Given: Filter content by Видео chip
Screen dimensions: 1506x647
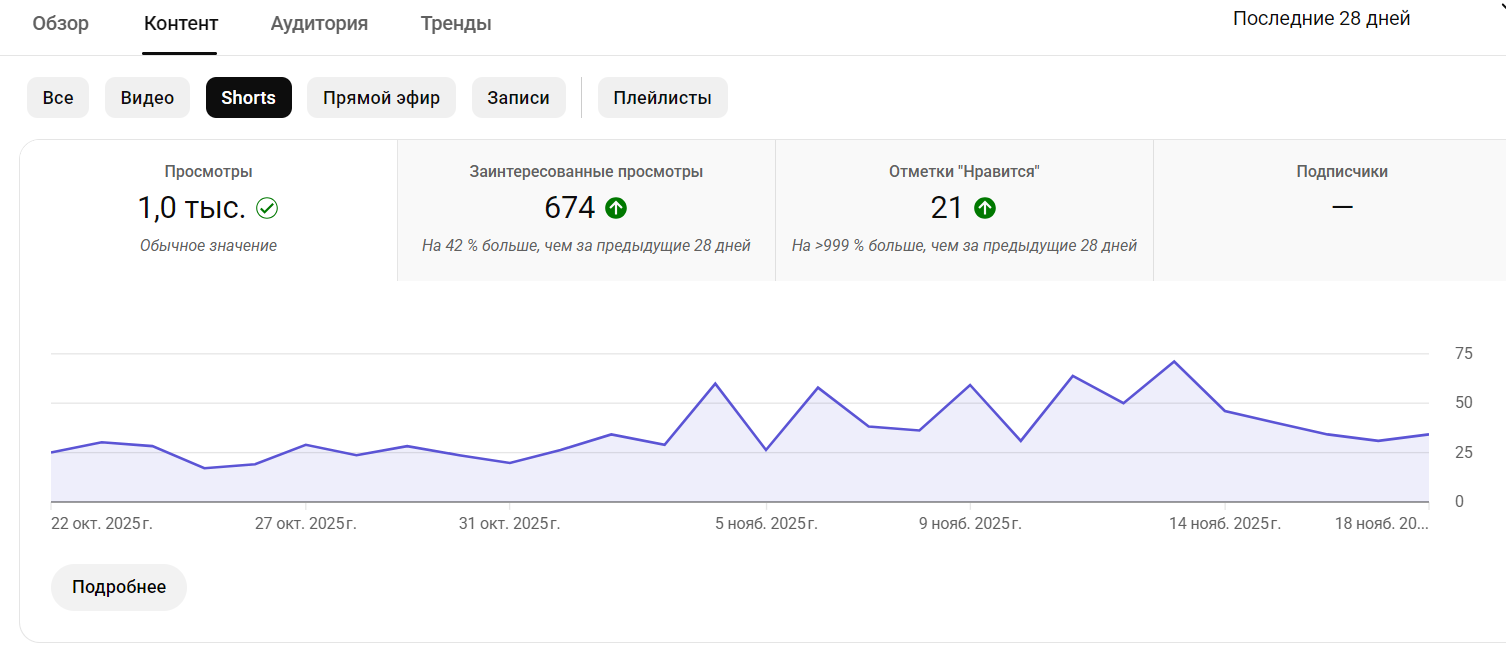Looking at the screenshot, I should [147, 98].
